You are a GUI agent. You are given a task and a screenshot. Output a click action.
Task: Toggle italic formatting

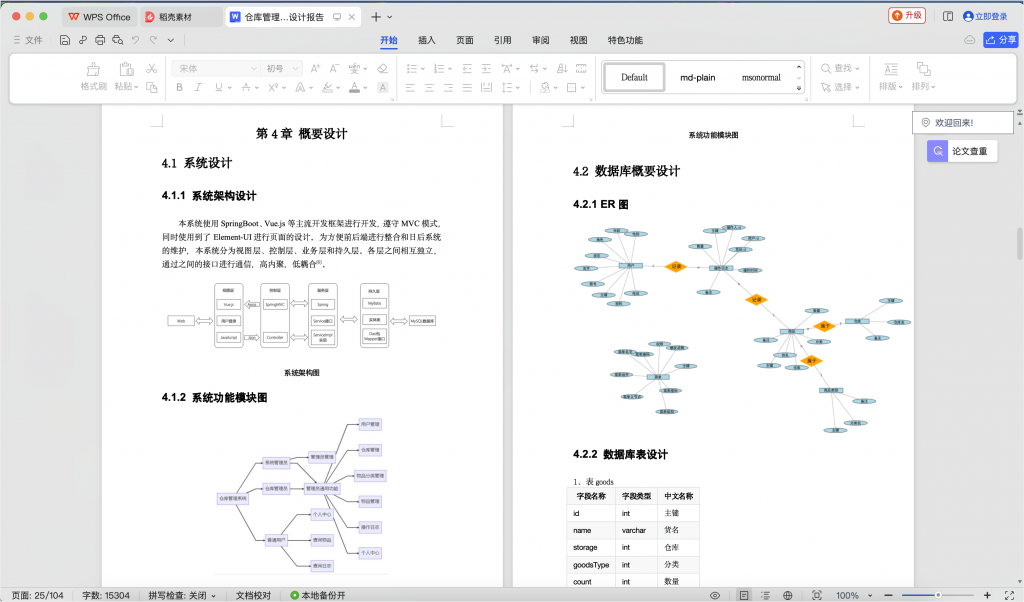point(198,87)
